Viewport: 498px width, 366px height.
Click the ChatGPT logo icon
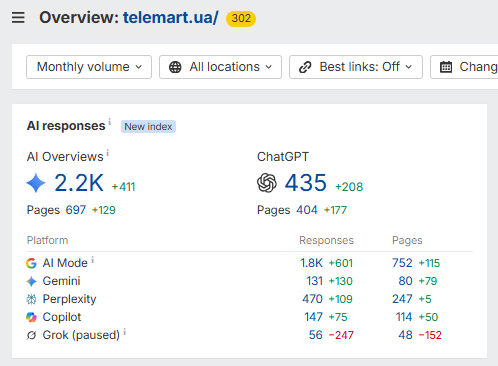pyautogui.click(x=267, y=183)
